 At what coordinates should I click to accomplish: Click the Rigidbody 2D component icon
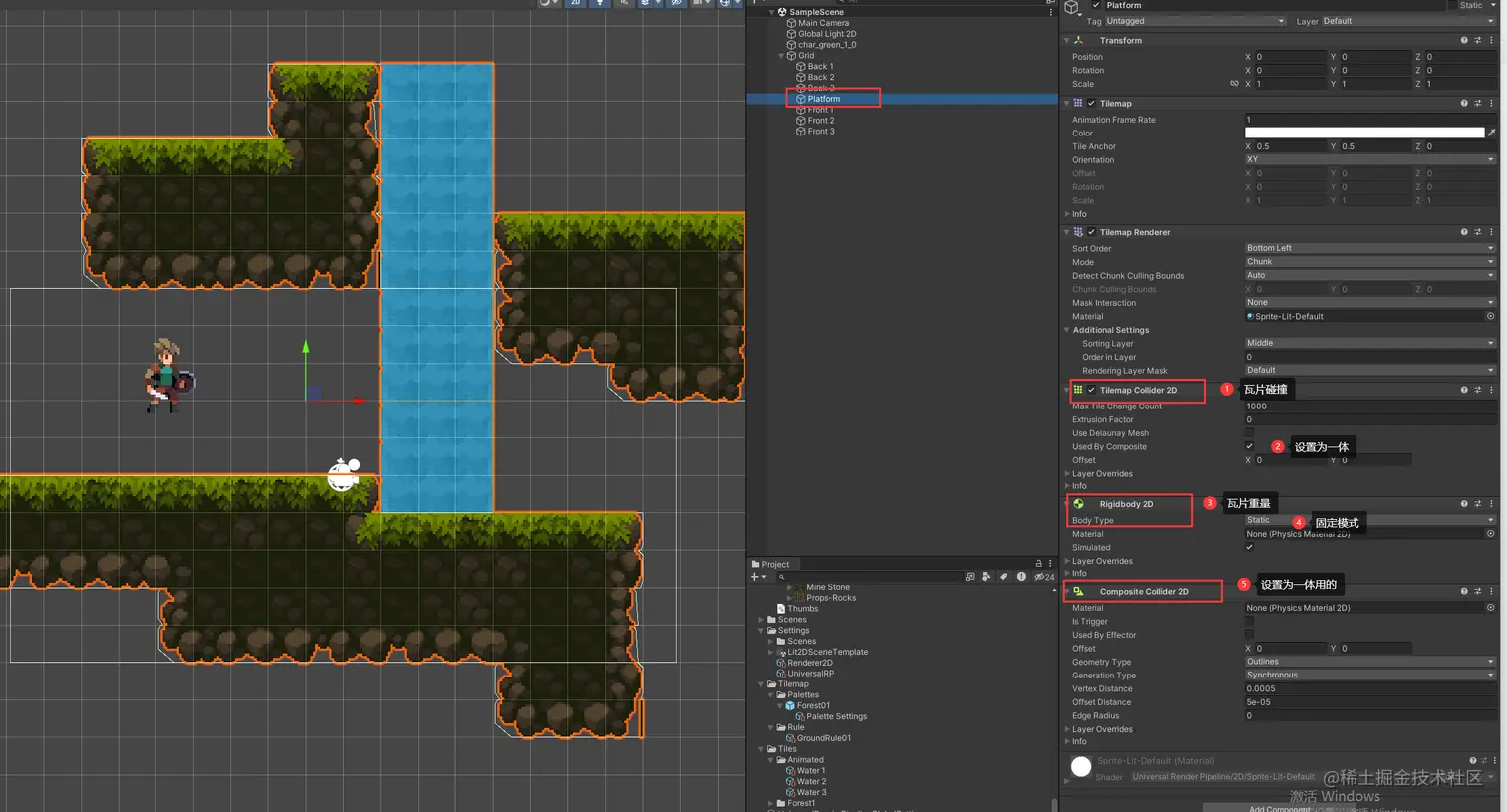coord(1078,504)
